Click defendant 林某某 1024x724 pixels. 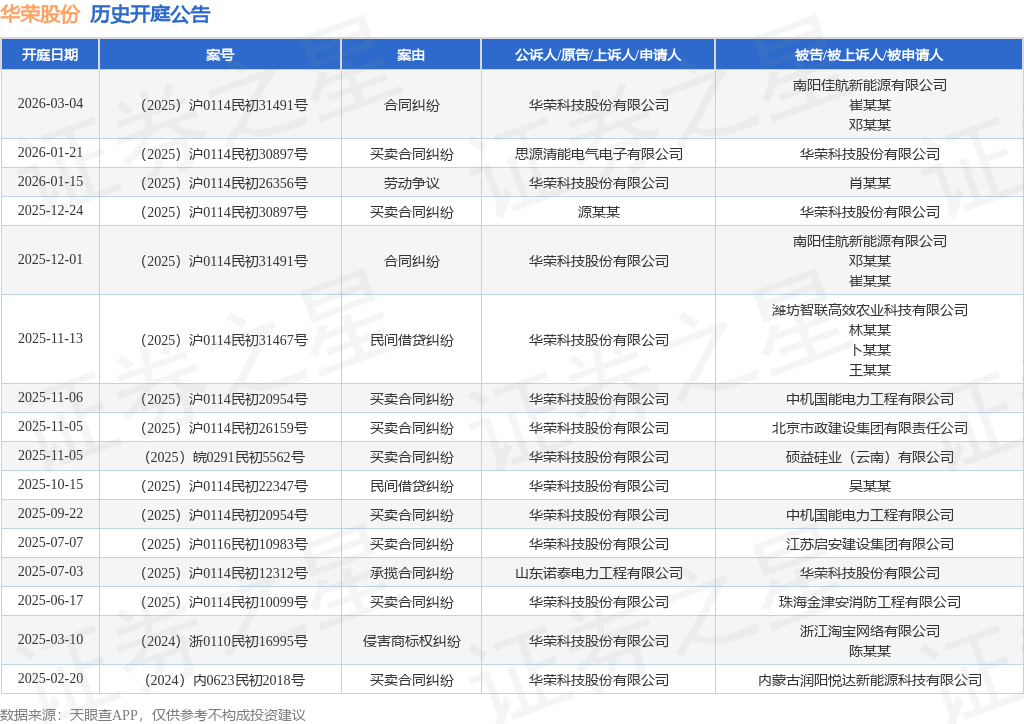(870, 330)
